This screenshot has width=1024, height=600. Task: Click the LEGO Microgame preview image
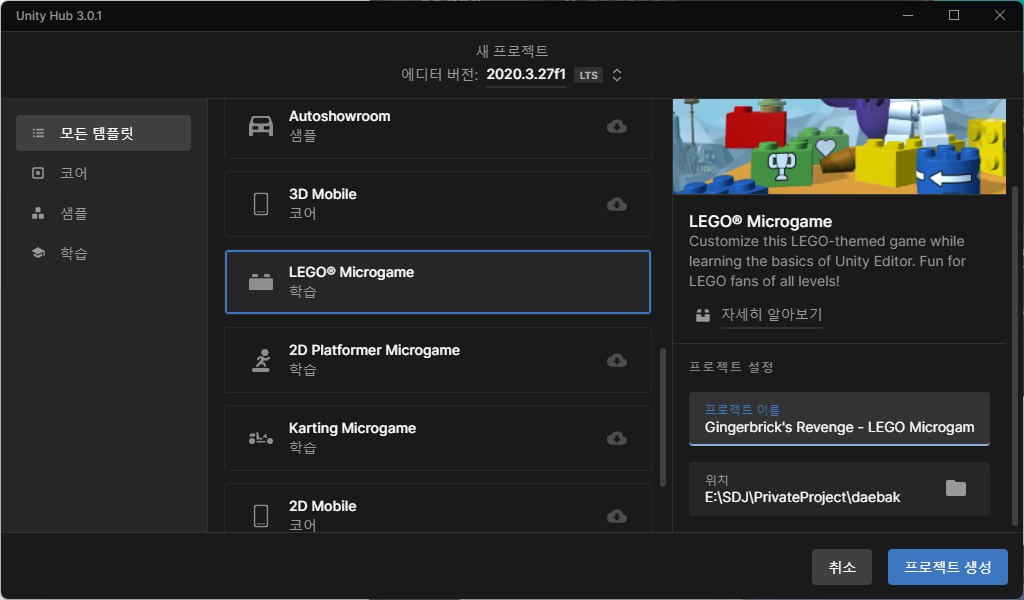[x=839, y=146]
